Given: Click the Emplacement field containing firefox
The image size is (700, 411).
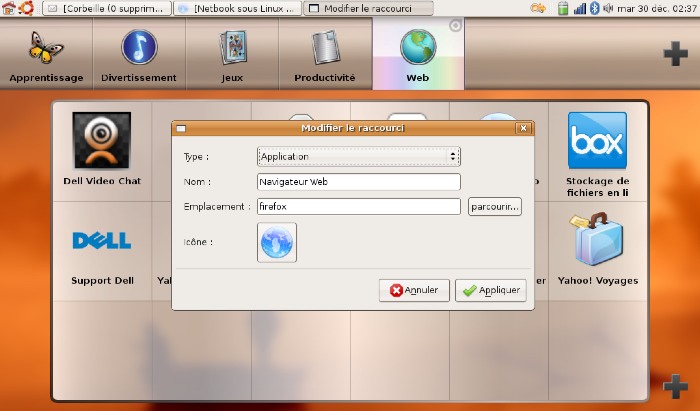Looking at the screenshot, I should [x=358, y=207].
